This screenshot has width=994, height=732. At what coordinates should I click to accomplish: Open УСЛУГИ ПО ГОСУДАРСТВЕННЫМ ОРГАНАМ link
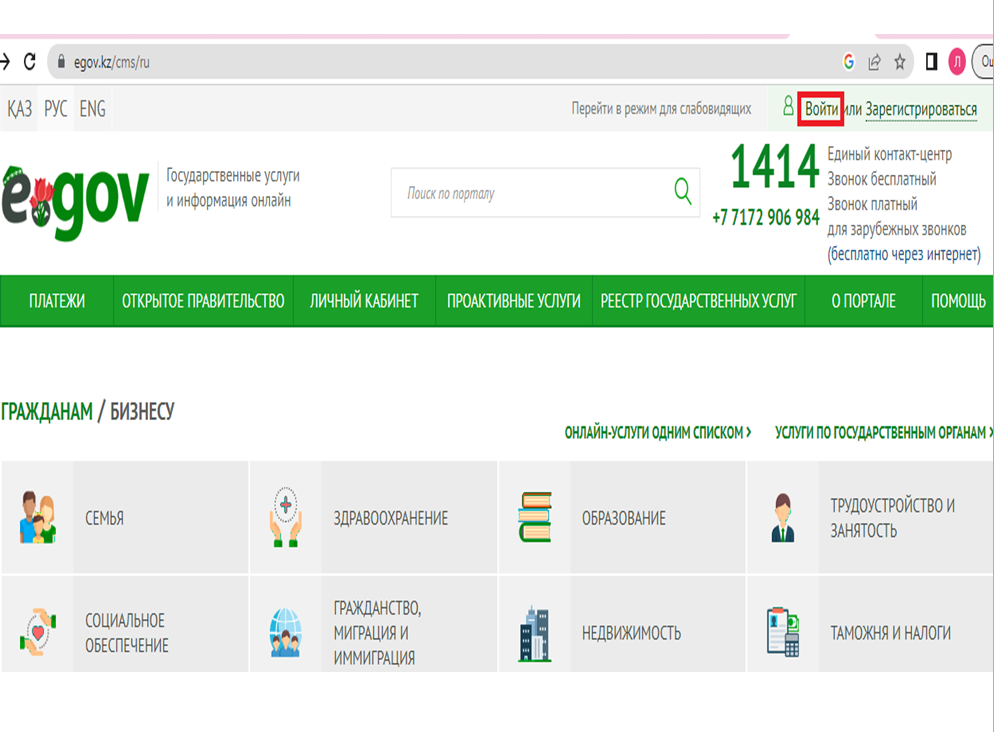[883, 432]
